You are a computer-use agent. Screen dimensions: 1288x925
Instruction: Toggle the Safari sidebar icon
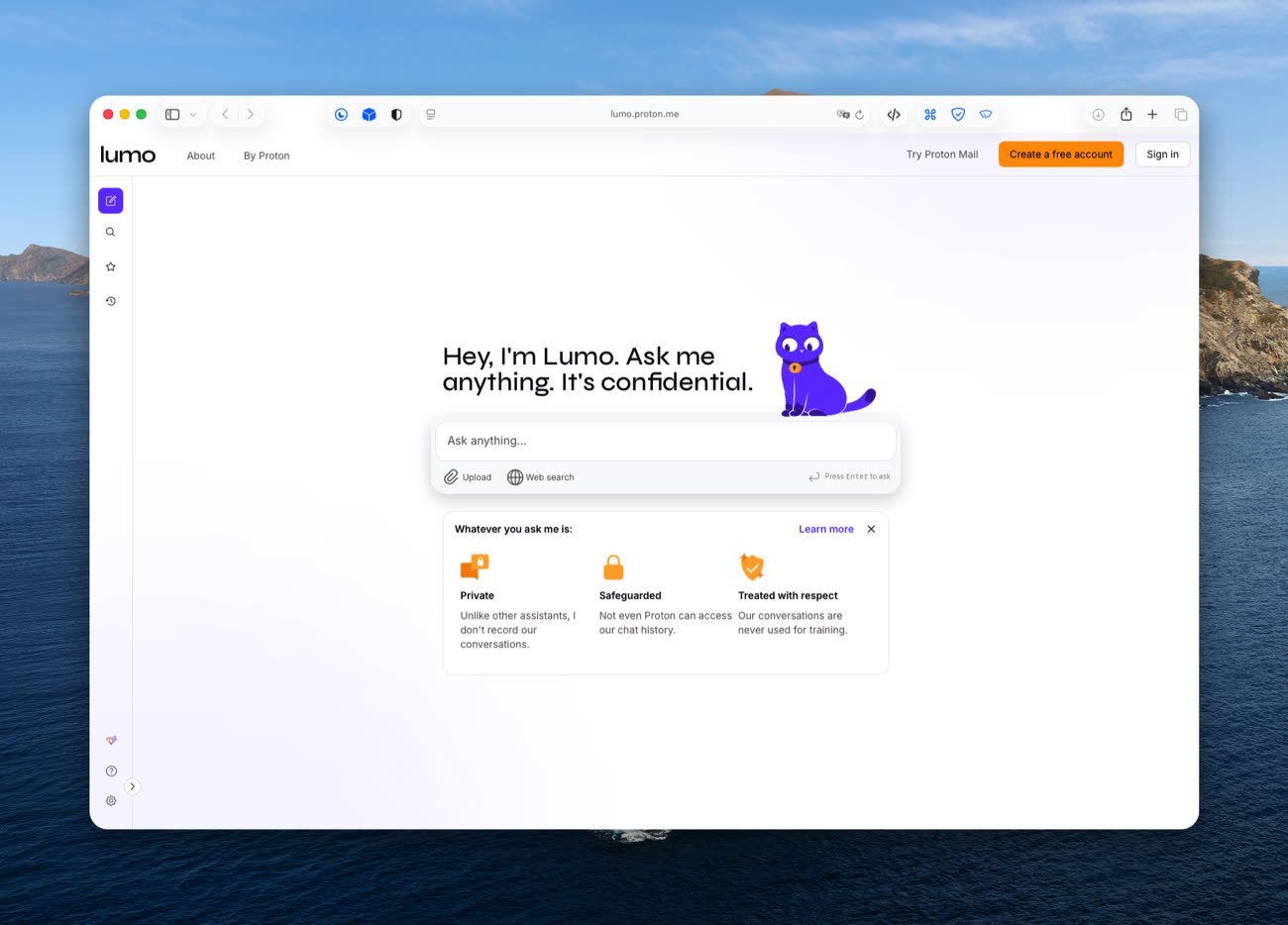point(172,115)
